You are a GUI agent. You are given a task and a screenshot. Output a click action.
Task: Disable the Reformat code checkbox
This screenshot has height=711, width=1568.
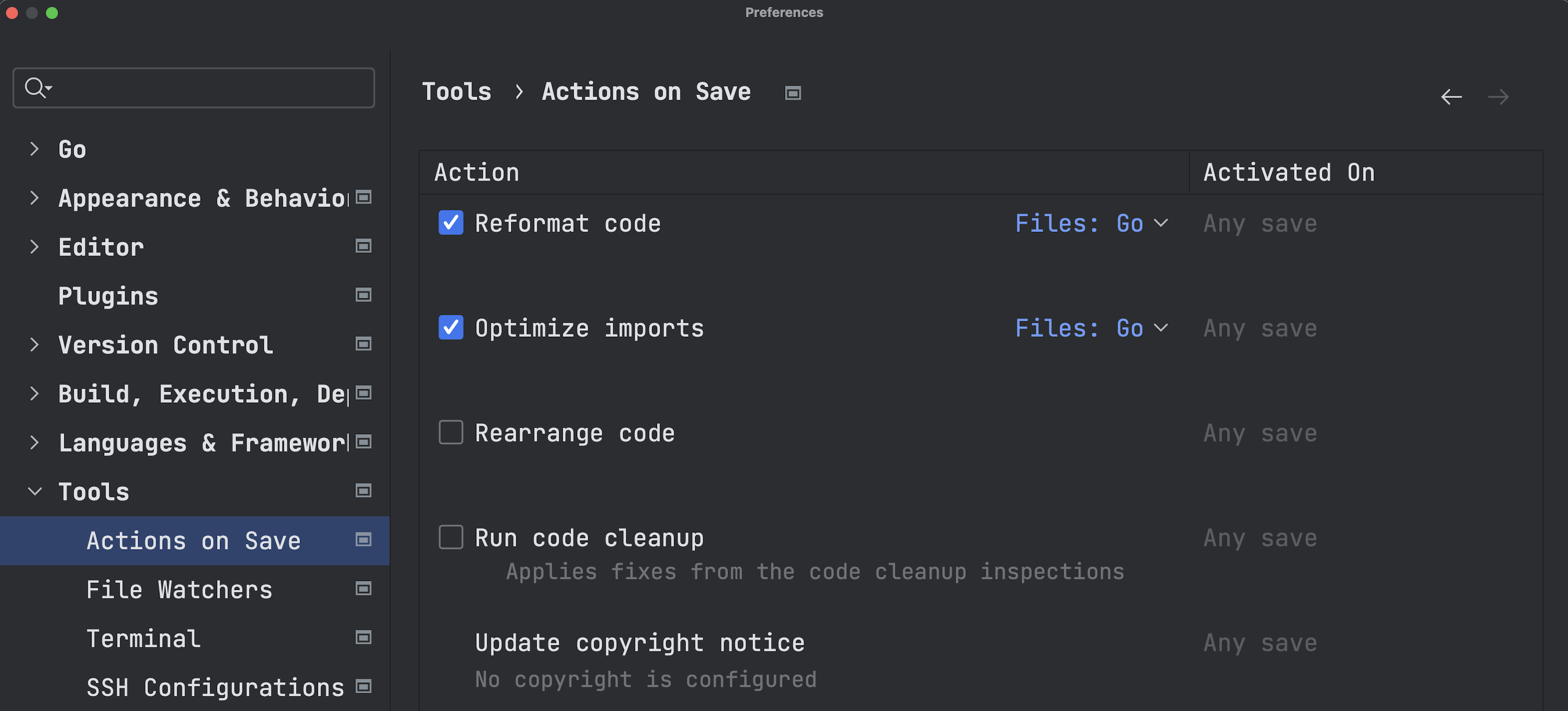451,223
